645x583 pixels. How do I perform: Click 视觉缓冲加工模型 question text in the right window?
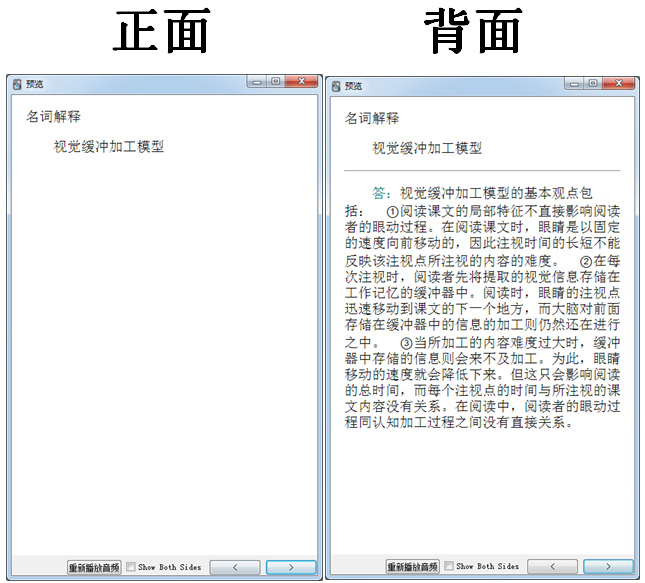[427, 148]
